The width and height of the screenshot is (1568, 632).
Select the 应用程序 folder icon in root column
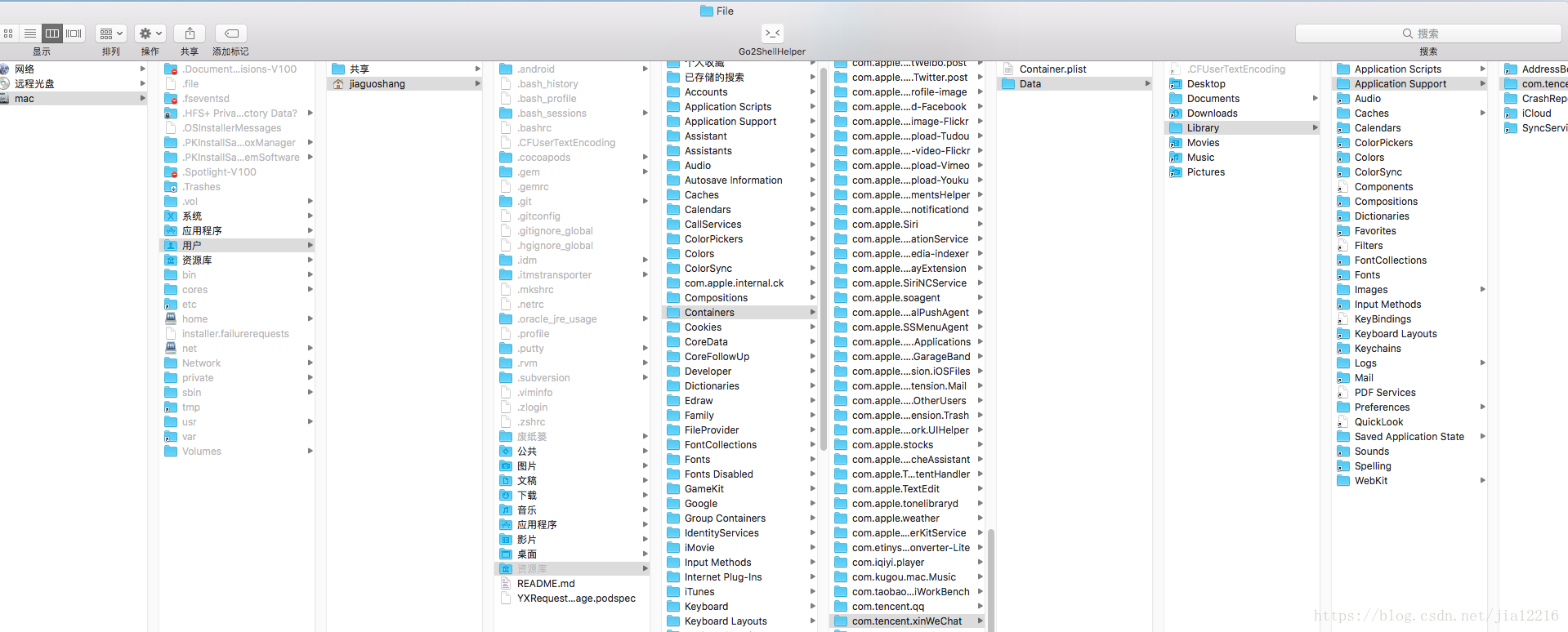pyautogui.click(x=171, y=231)
